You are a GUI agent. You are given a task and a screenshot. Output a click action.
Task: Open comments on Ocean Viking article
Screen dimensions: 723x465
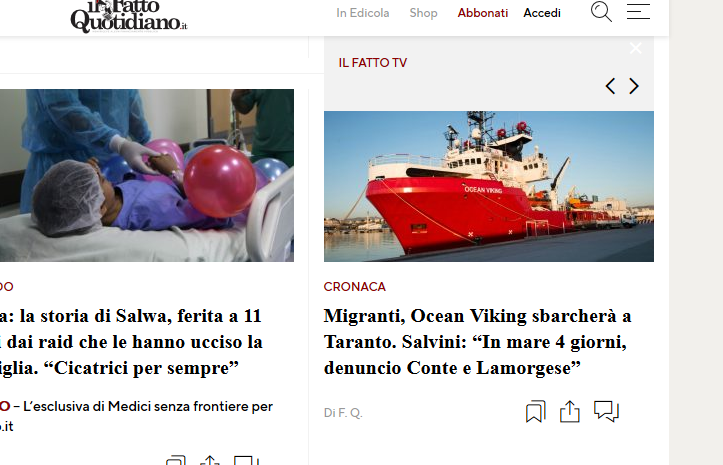(606, 411)
